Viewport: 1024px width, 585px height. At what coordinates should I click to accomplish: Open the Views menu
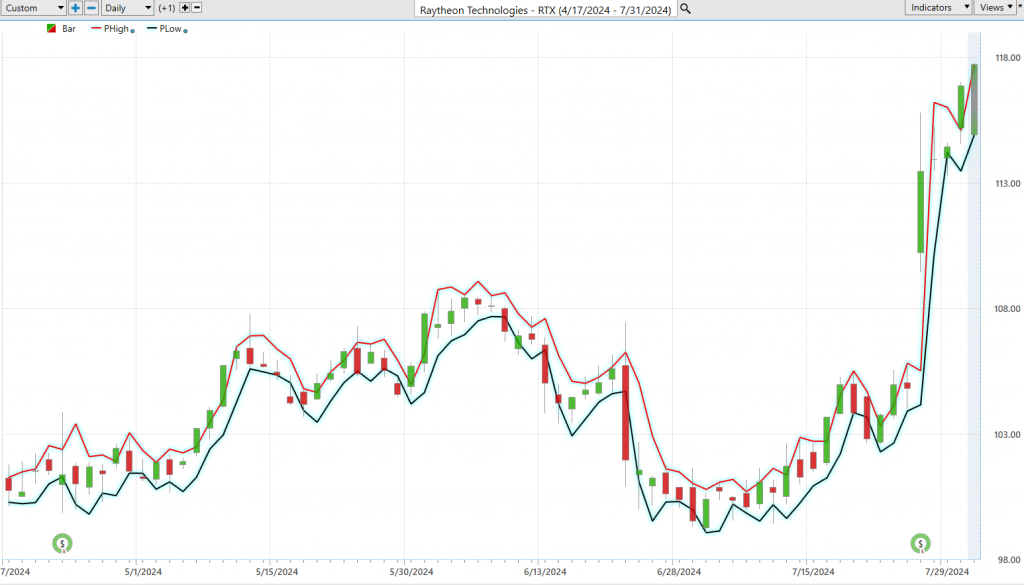pos(994,7)
